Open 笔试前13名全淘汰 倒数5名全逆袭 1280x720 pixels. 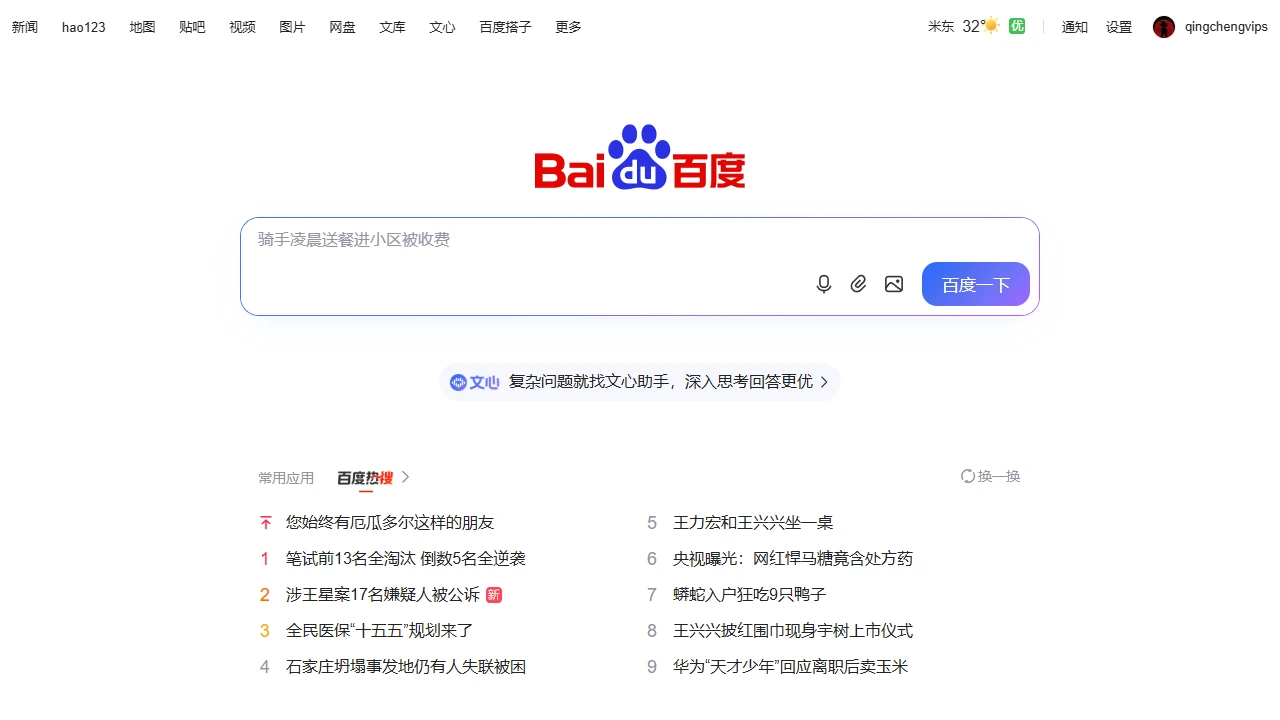coord(406,558)
